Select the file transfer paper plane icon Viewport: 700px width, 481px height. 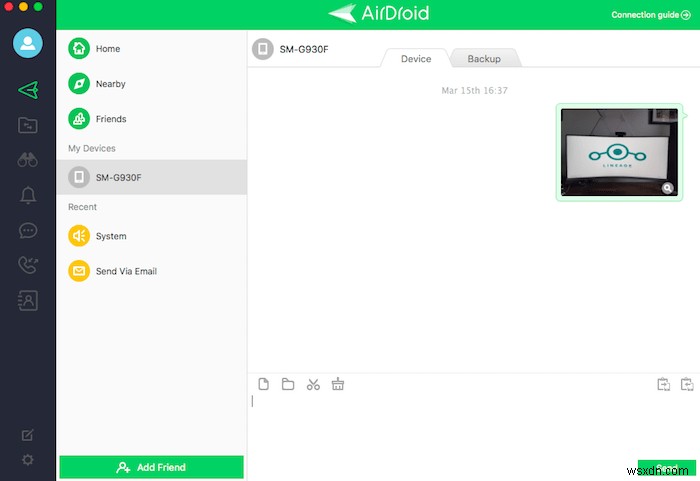coord(28,90)
